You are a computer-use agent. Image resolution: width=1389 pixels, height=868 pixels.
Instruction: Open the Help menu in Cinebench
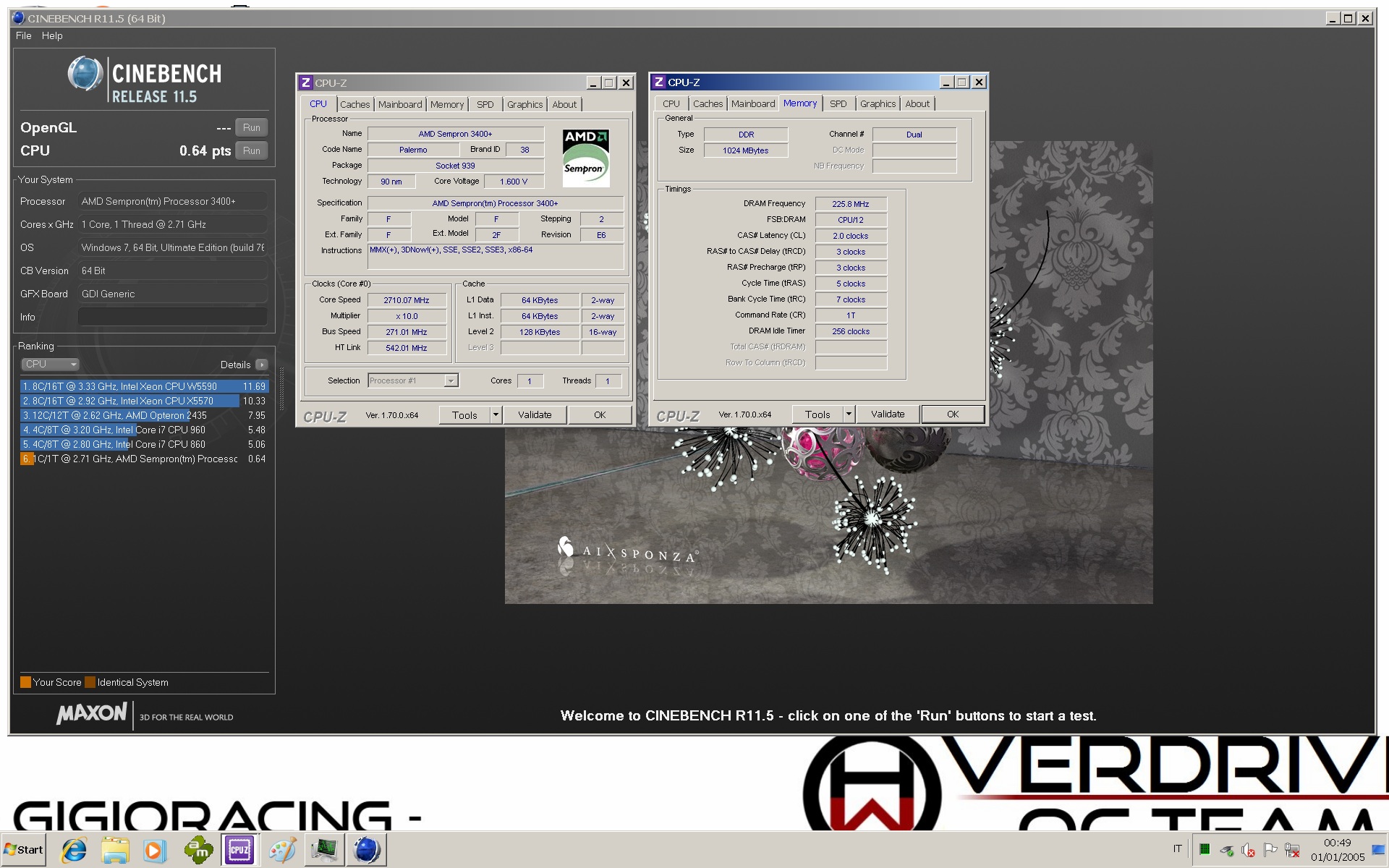pos(52,35)
